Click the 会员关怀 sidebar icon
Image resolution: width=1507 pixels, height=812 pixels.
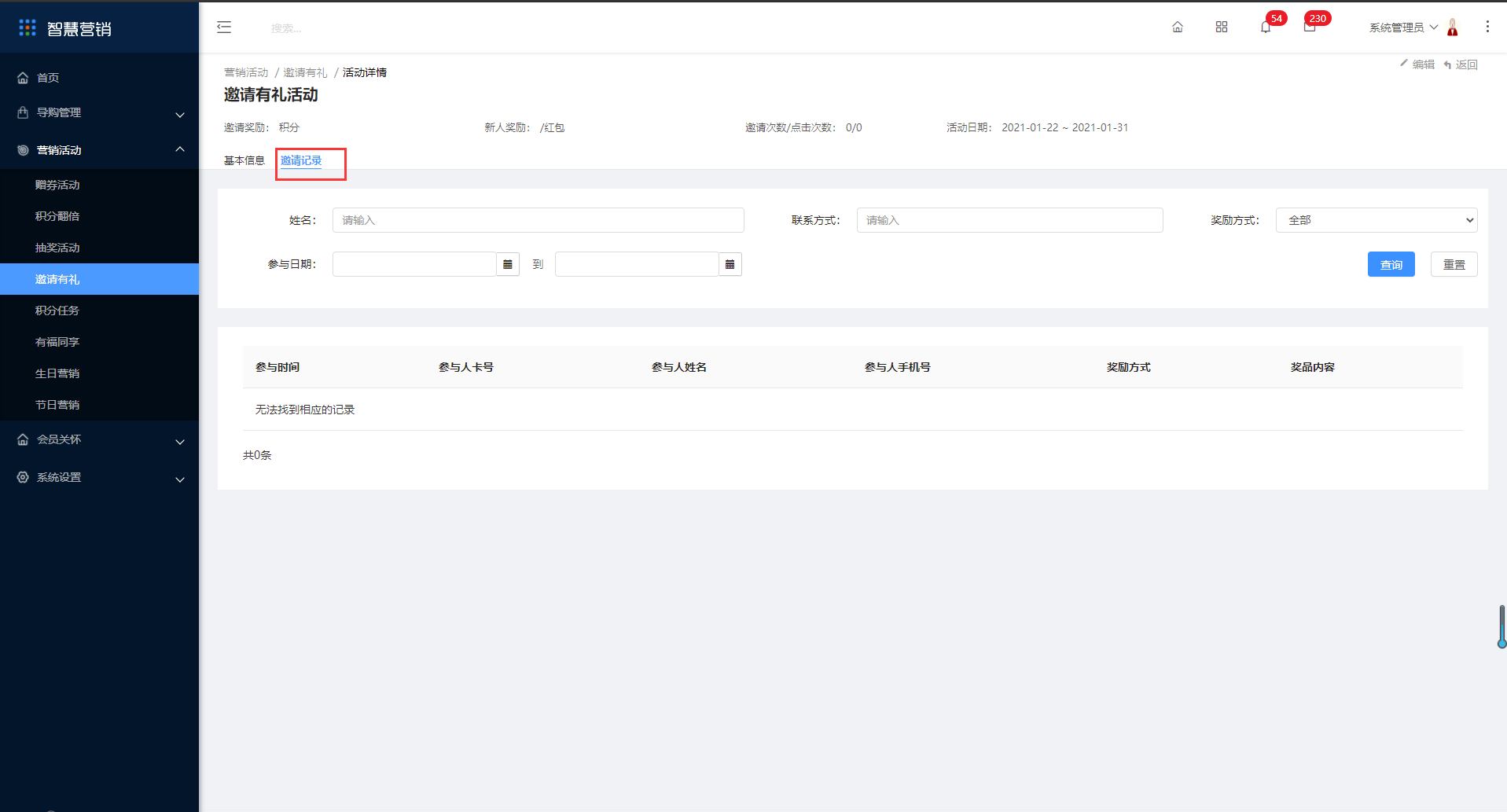23,439
